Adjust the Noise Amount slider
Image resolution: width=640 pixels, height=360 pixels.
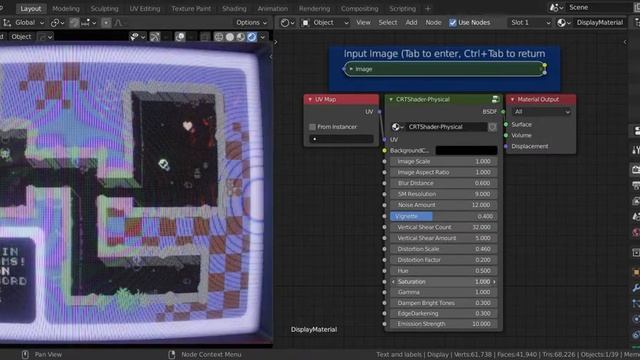(443, 205)
